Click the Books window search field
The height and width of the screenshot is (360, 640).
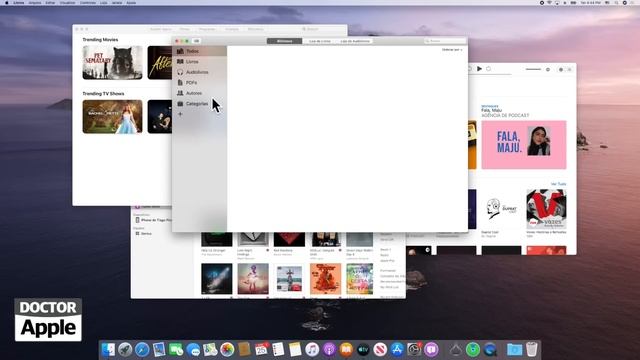(x=444, y=41)
